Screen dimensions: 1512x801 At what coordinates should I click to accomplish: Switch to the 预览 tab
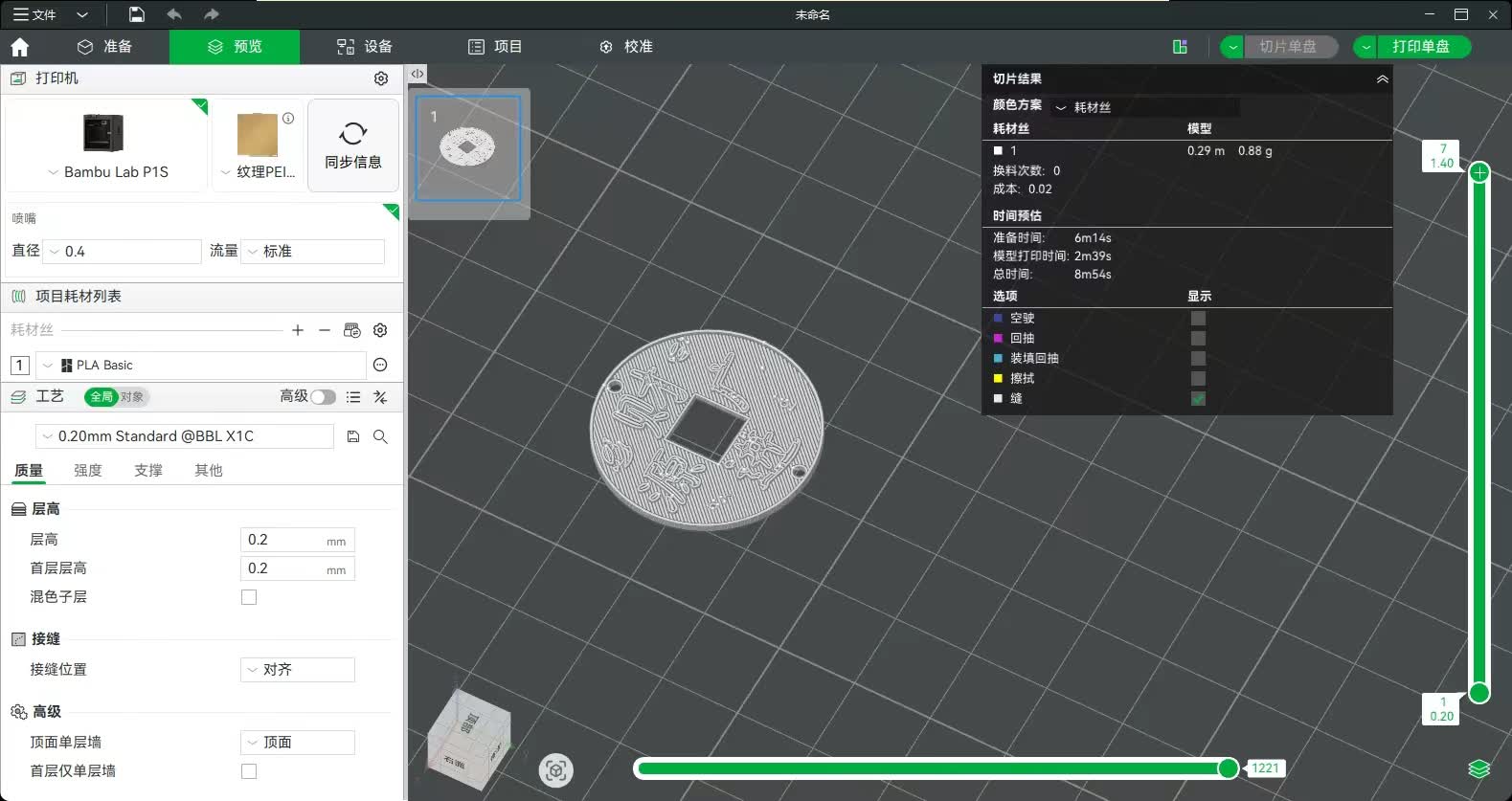tap(235, 47)
